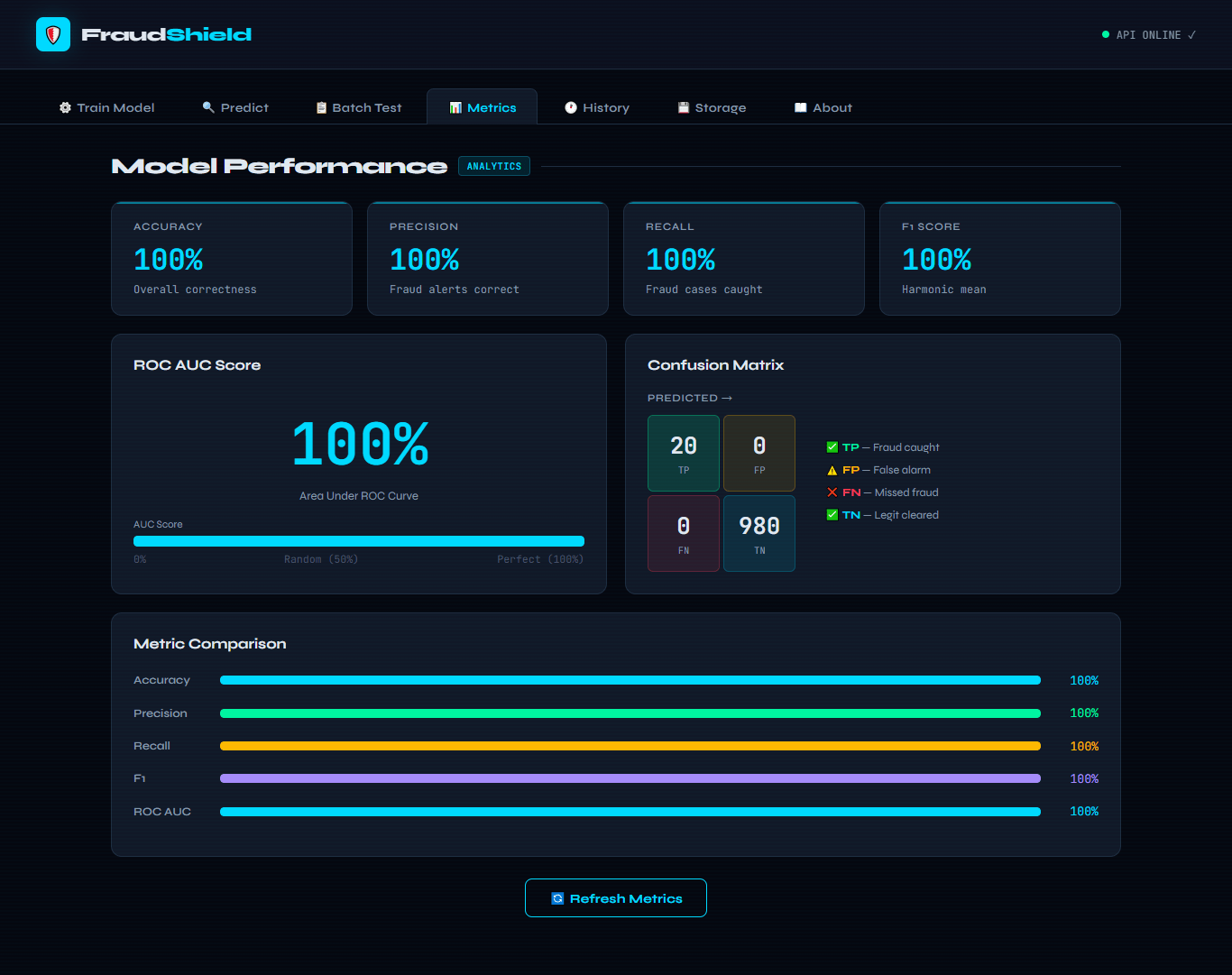The height and width of the screenshot is (975, 1232).
Task: Switch to the Batch Test tab
Action: pyautogui.click(x=359, y=106)
